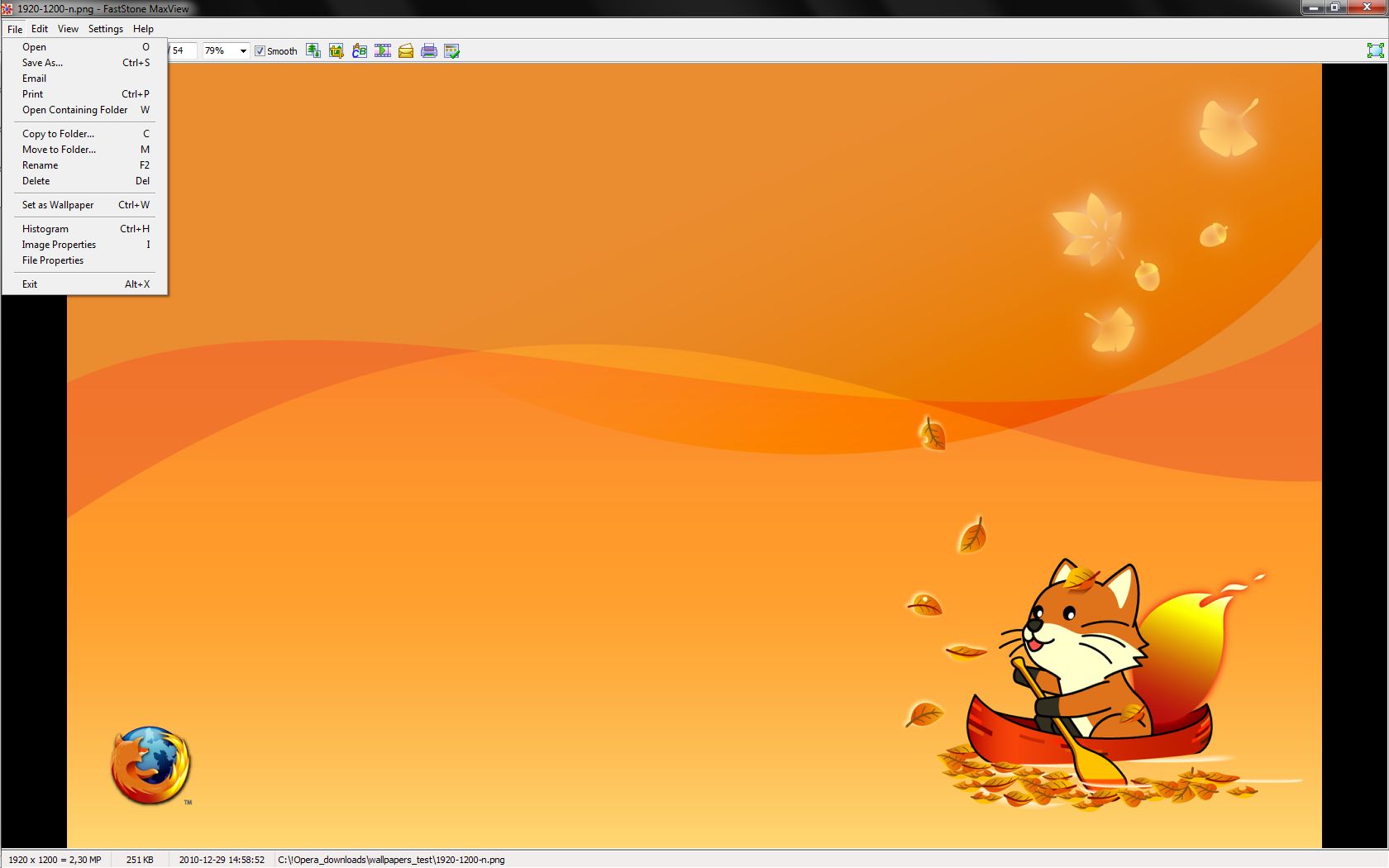This screenshot has width=1389, height=868.
Task: Choose Exit from File menu
Action: [84, 284]
